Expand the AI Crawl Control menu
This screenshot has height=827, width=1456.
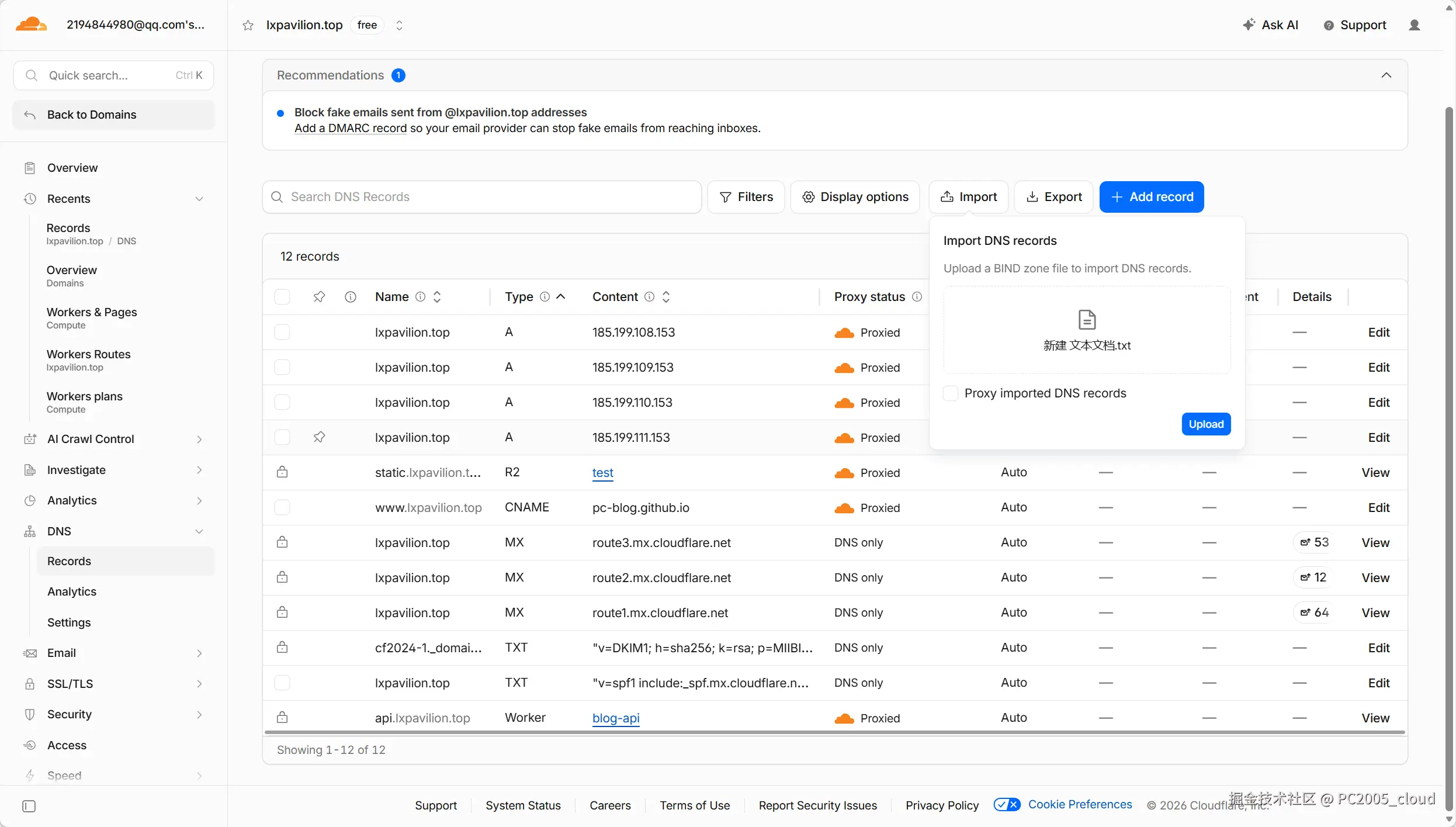click(x=199, y=440)
